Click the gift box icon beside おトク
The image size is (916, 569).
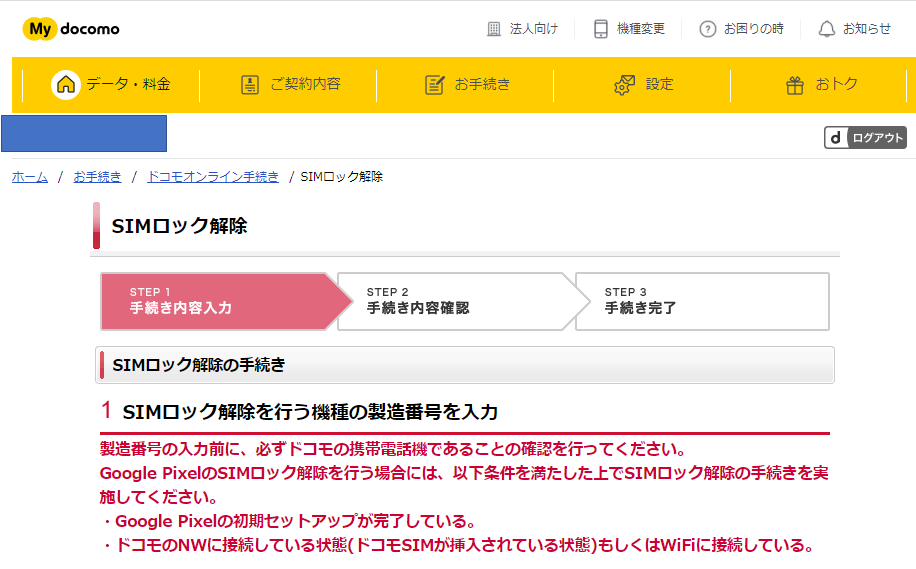tap(794, 85)
